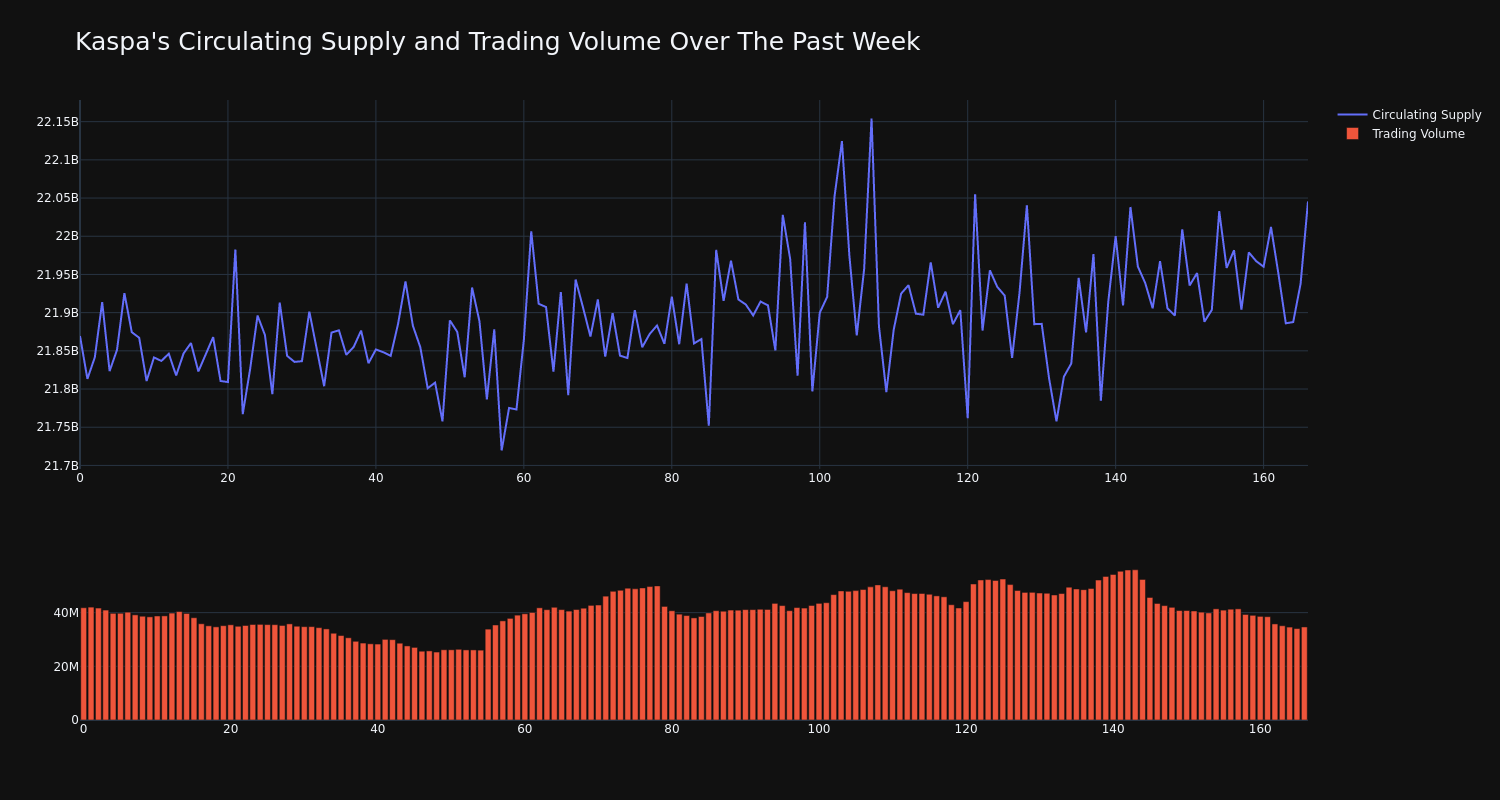
Task: Click the 80 tick on volume chart x-axis
Action: click(672, 729)
